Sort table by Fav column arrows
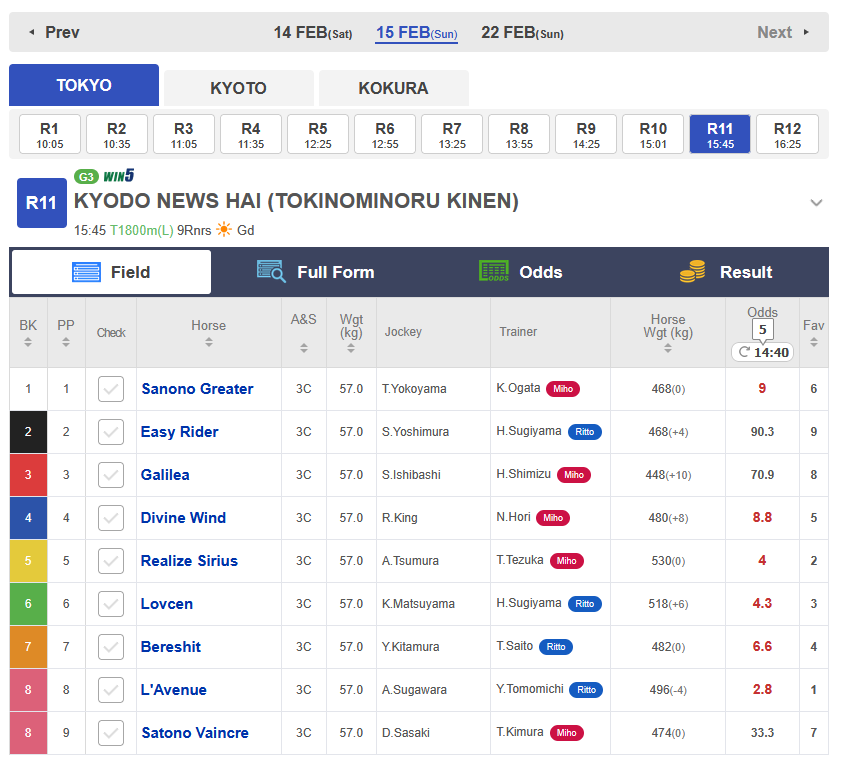Image resolution: width=844 pixels, height=765 pixels. pyautogui.click(x=814, y=342)
